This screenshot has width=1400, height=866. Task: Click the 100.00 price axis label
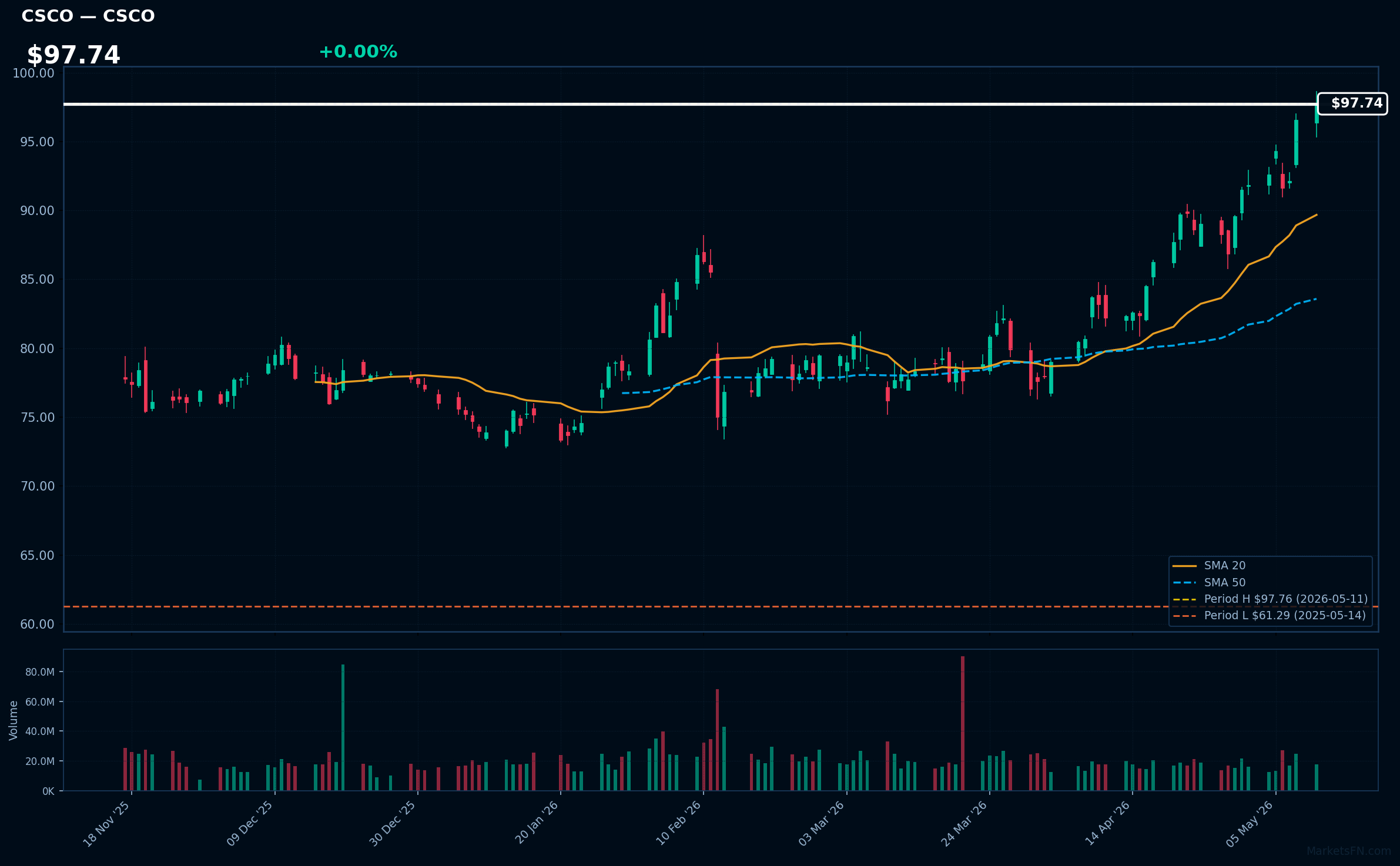pos(34,73)
